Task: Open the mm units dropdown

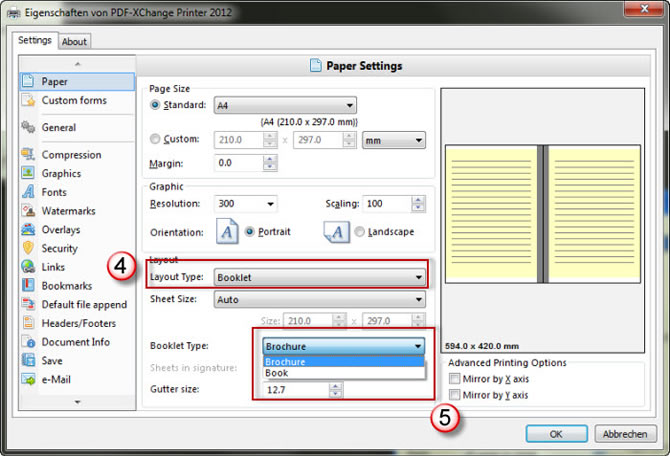Action: [x=394, y=140]
